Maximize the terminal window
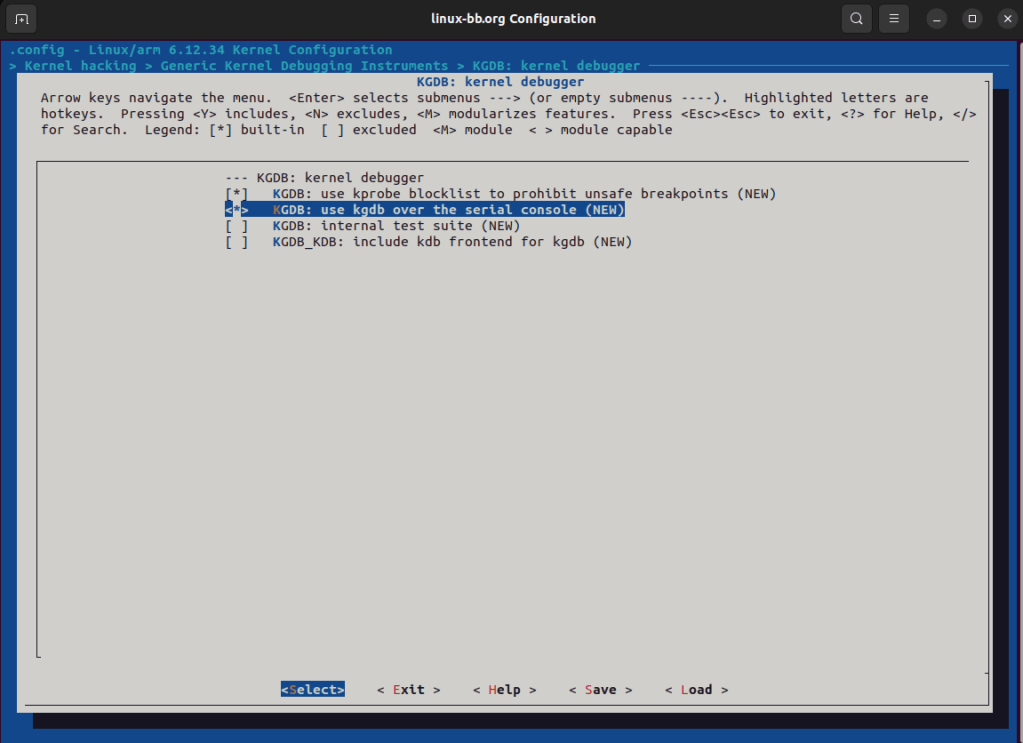The height and width of the screenshot is (743, 1023). pyautogui.click(x=971, y=18)
